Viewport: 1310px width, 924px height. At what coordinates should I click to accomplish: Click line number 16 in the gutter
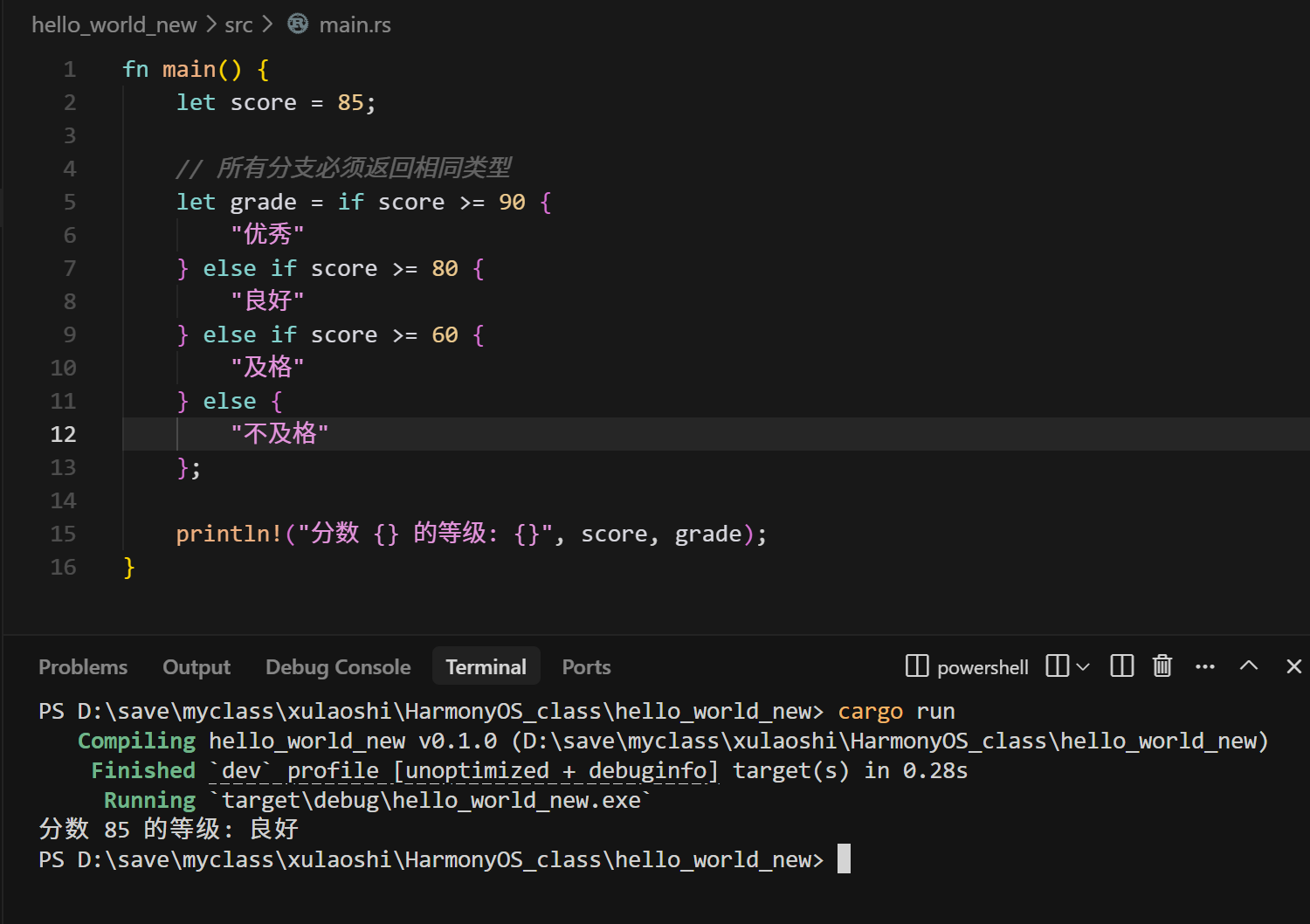click(63, 567)
